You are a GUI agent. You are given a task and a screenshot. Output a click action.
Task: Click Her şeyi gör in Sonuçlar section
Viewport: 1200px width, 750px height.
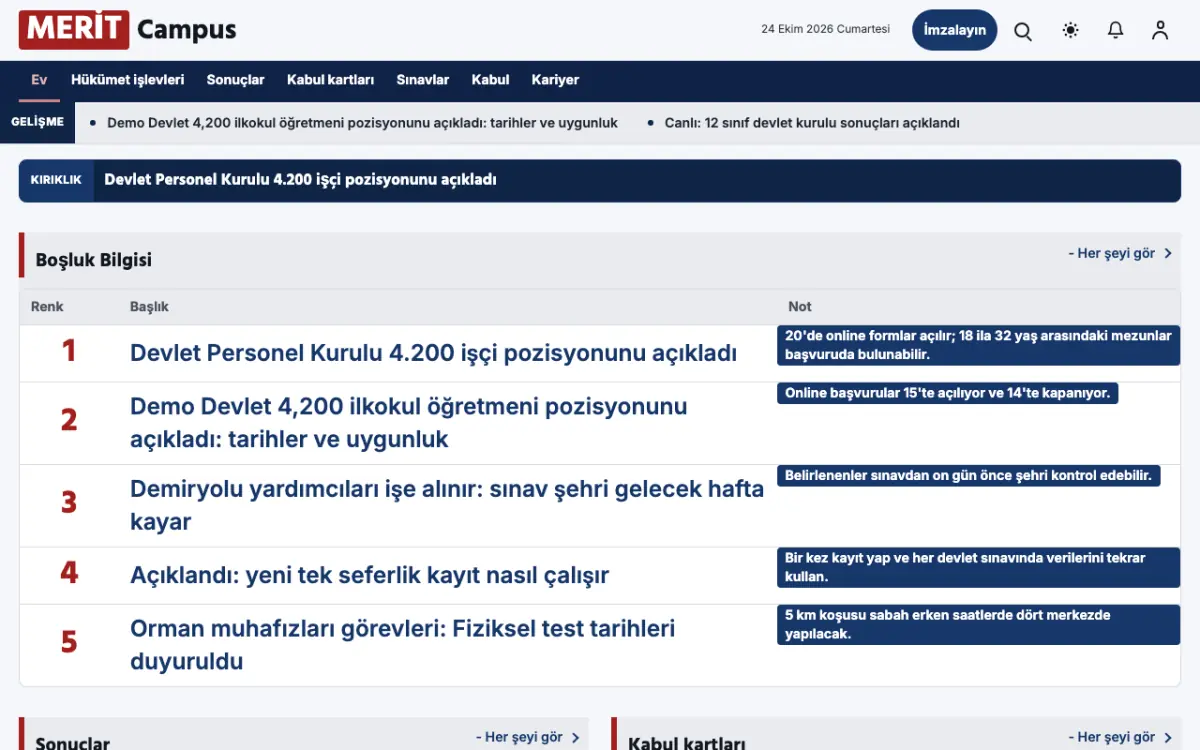[x=519, y=738]
